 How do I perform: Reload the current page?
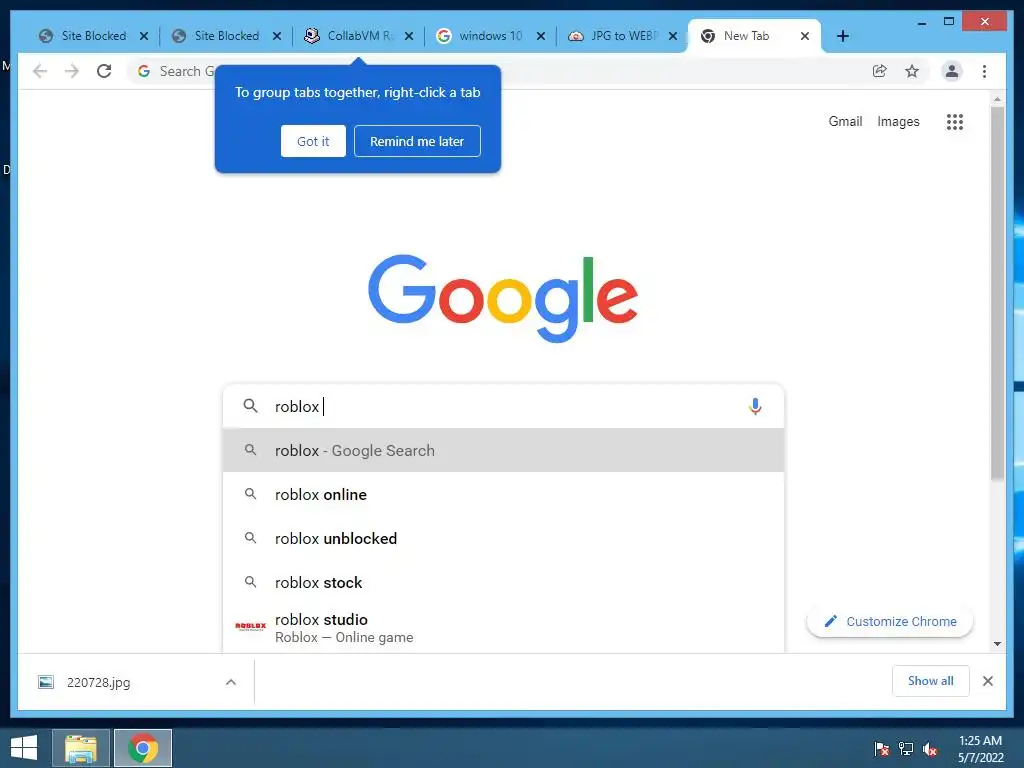(x=104, y=71)
